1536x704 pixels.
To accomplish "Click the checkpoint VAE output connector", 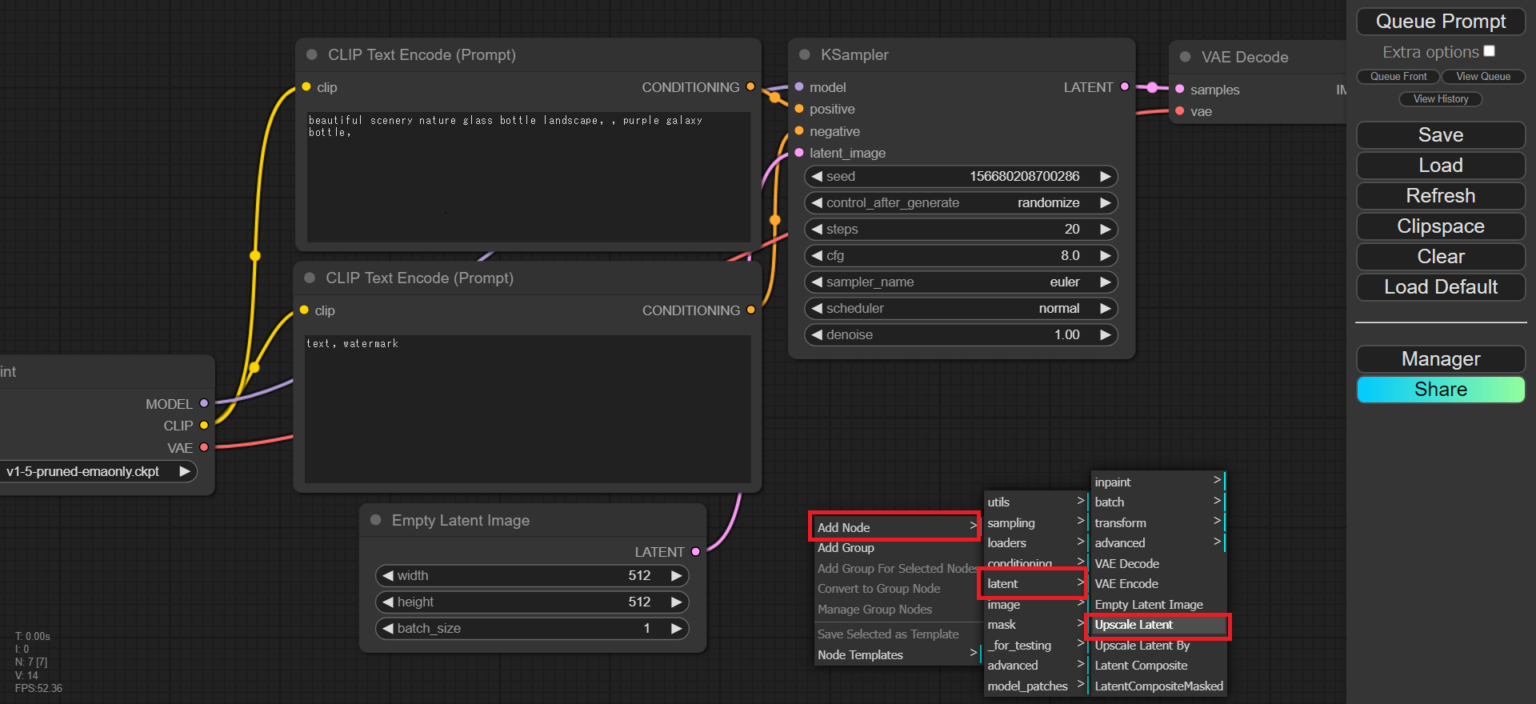I will click(204, 447).
